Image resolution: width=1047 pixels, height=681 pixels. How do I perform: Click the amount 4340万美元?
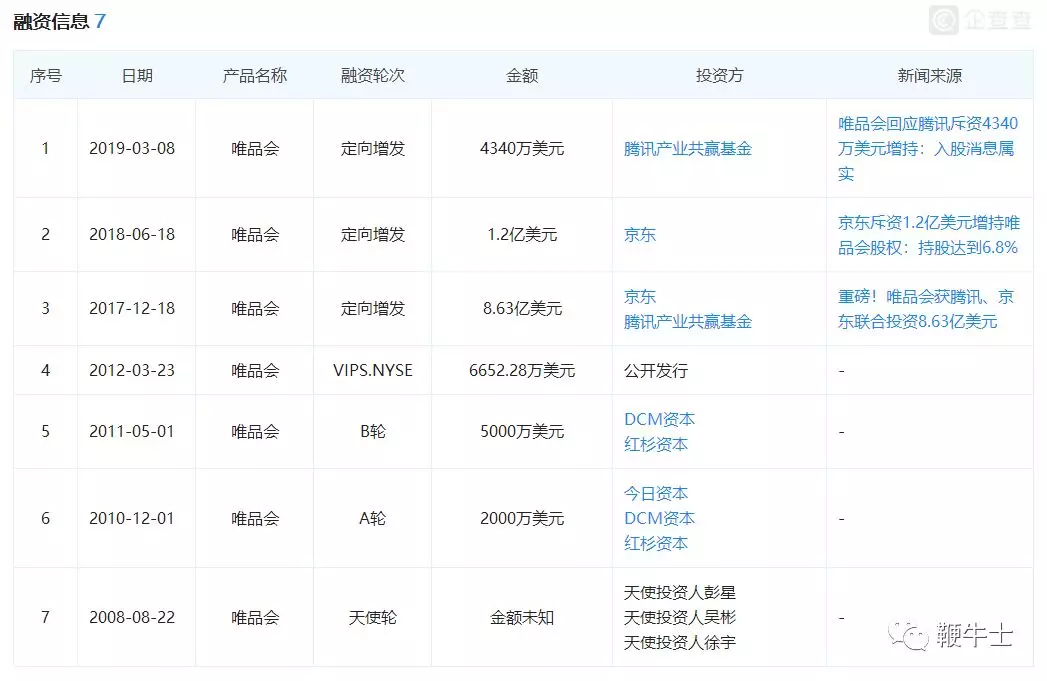(x=522, y=148)
